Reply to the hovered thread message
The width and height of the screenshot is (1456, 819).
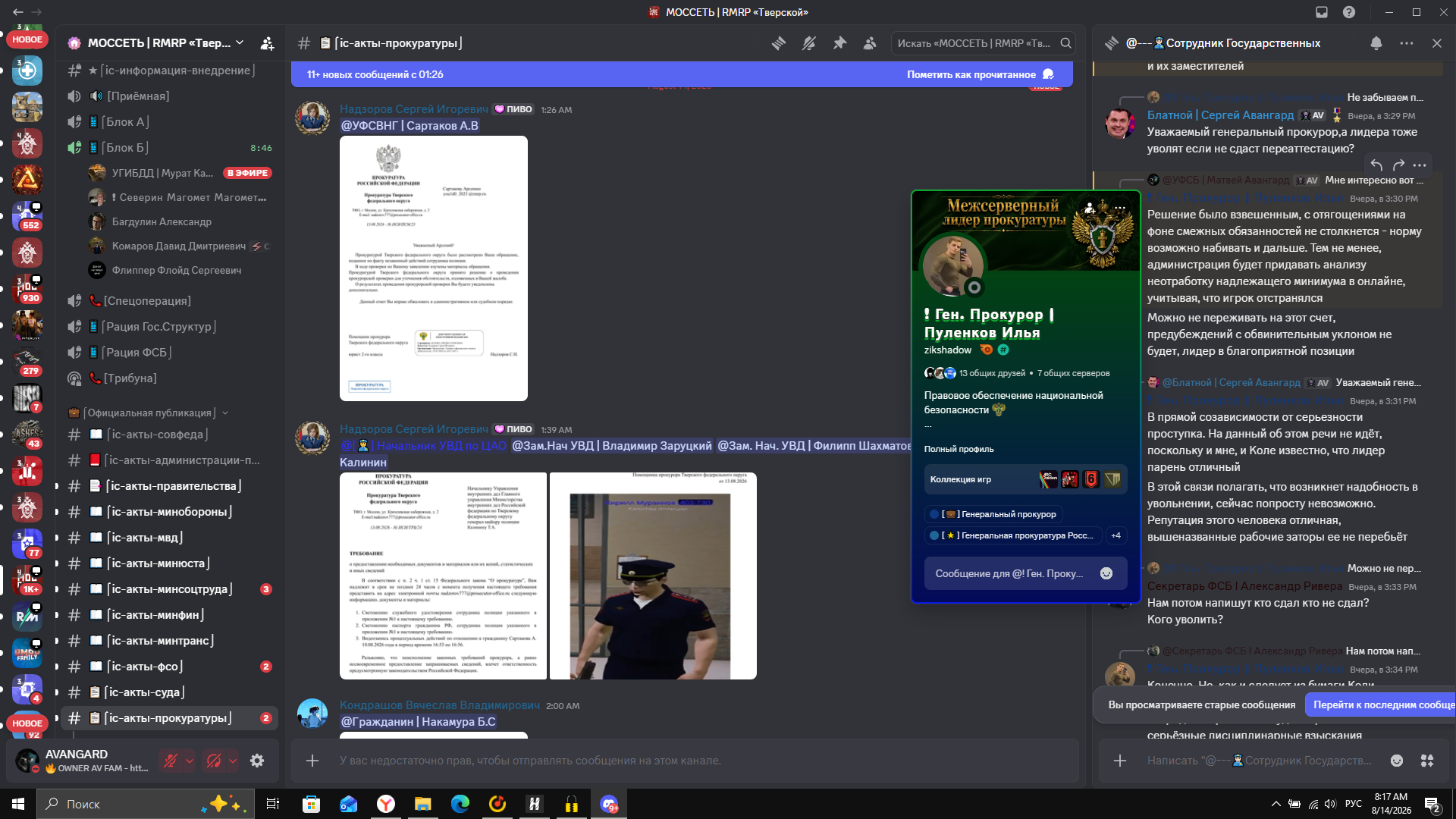coord(1377,165)
